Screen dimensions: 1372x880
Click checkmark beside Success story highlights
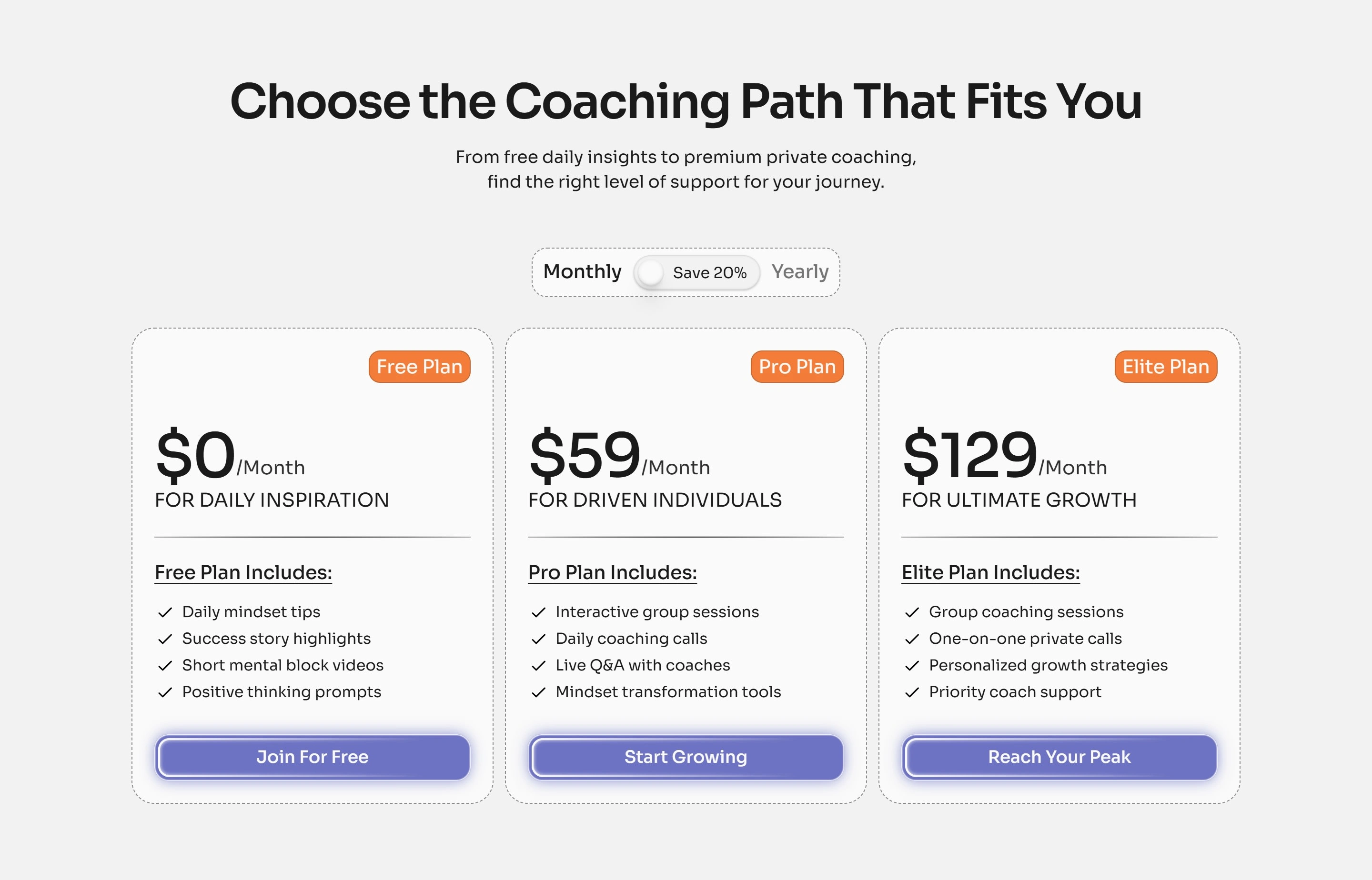[165, 640]
